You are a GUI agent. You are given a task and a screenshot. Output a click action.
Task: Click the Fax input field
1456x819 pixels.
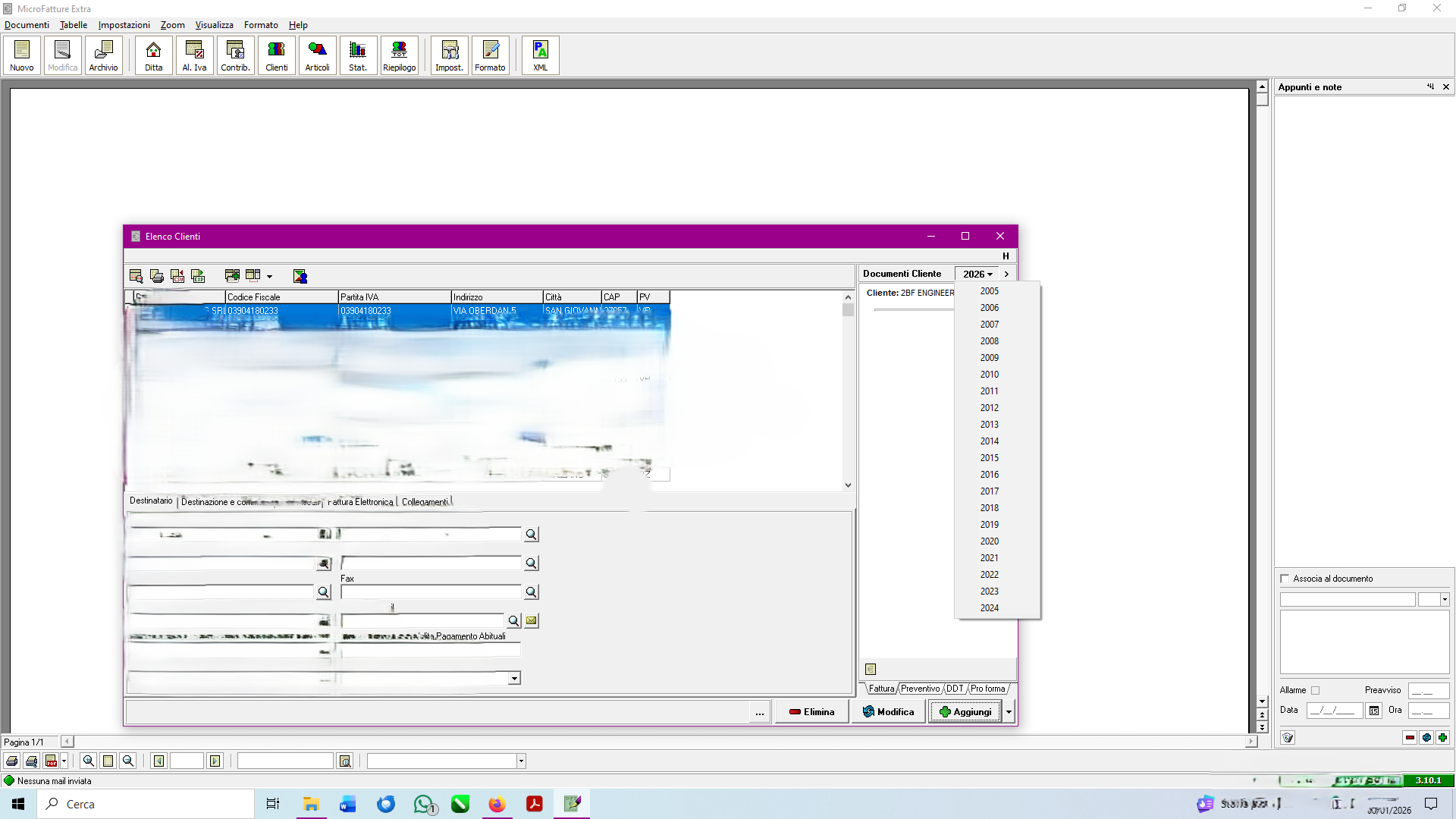tap(430, 592)
